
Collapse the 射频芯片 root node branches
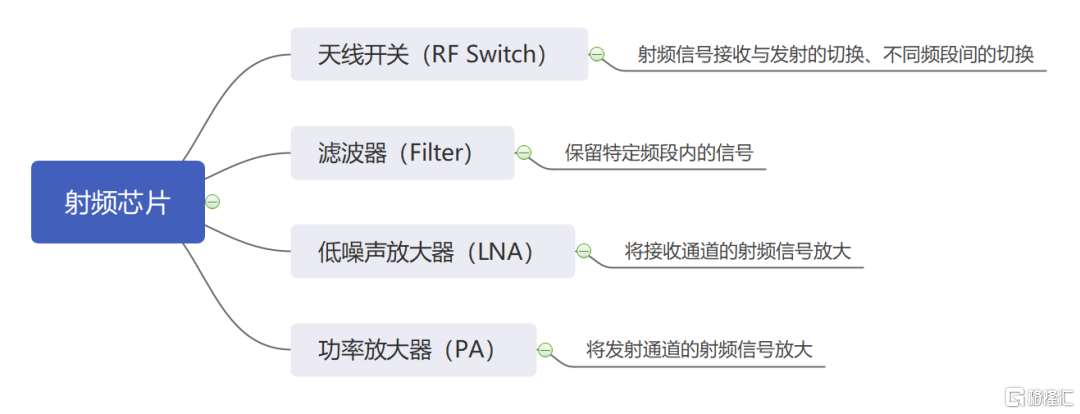click(212, 202)
